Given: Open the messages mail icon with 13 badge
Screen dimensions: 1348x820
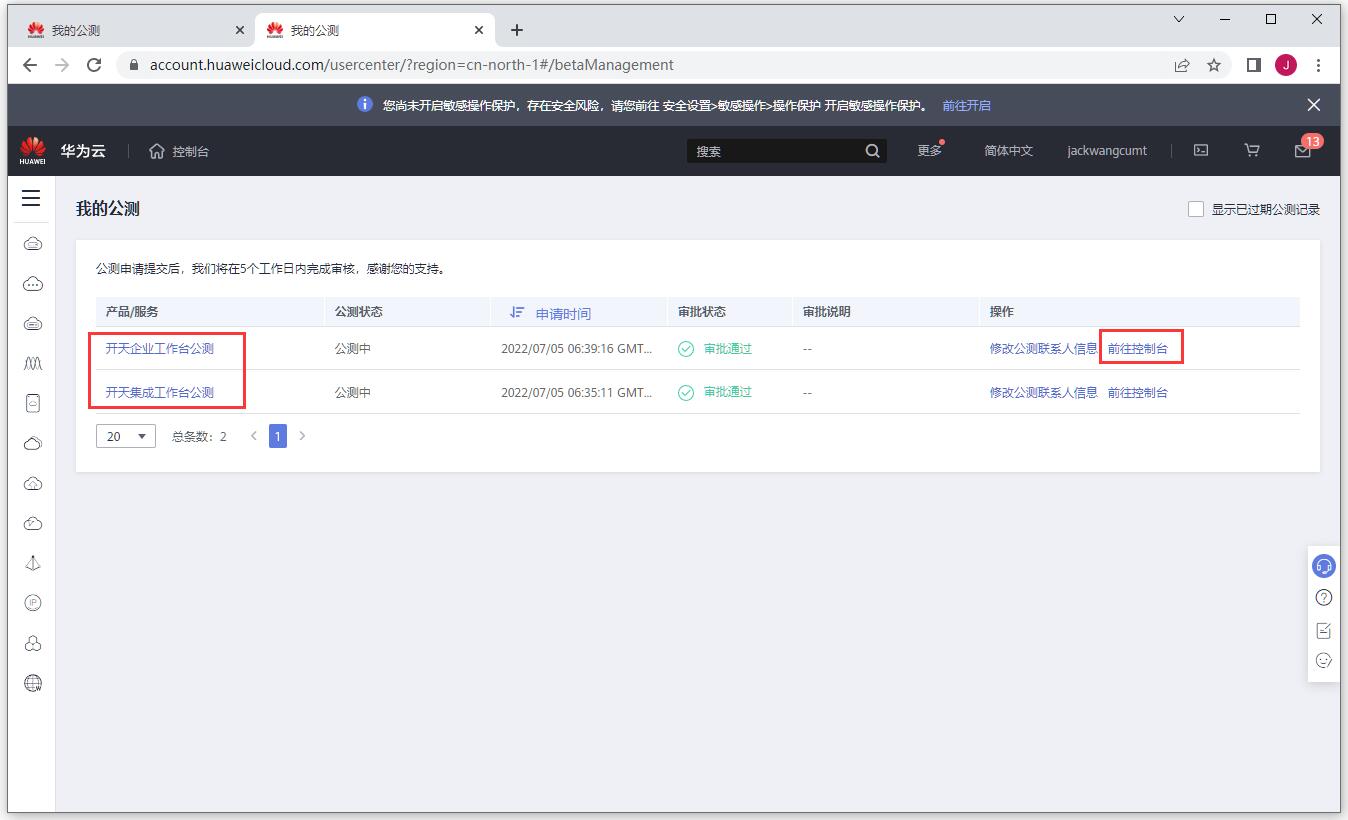Looking at the screenshot, I should pyautogui.click(x=1303, y=150).
